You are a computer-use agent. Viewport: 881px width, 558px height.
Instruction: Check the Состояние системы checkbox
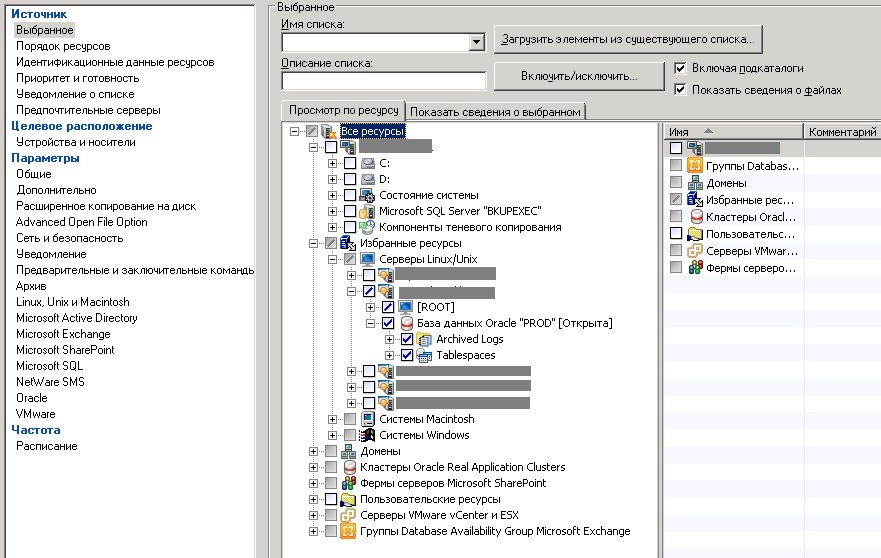point(350,196)
